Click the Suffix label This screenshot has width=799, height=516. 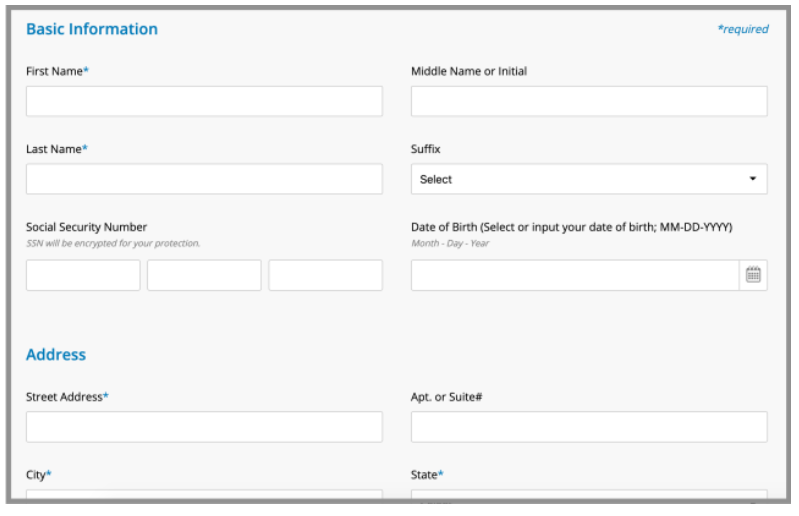pyautogui.click(x=425, y=149)
